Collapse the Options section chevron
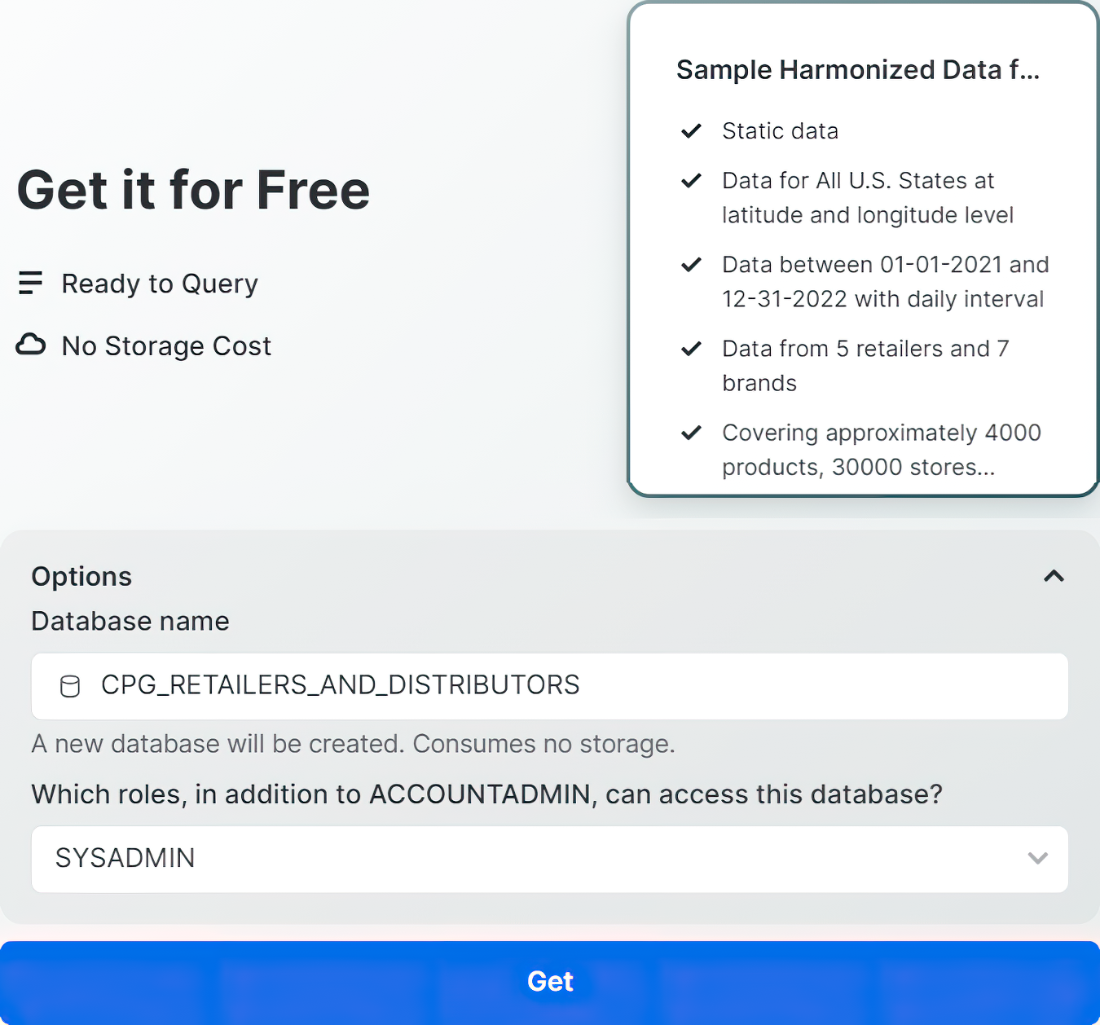The width and height of the screenshot is (1100, 1025). [x=1054, y=577]
